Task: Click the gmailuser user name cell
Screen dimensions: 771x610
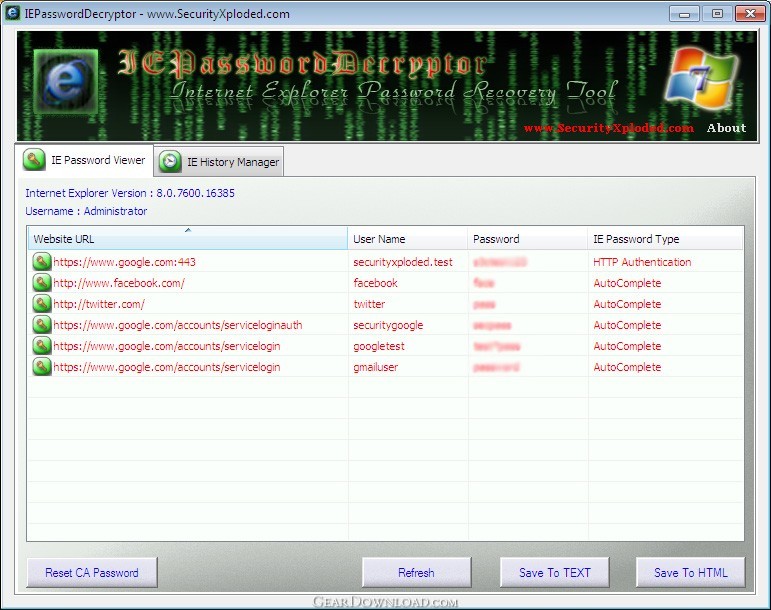Action: point(376,367)
